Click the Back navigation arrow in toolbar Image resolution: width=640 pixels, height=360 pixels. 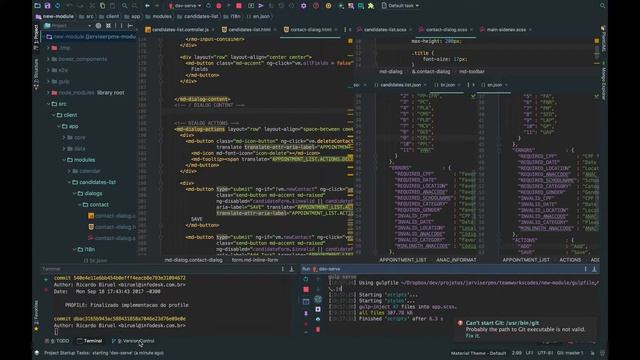click(147, 6)
